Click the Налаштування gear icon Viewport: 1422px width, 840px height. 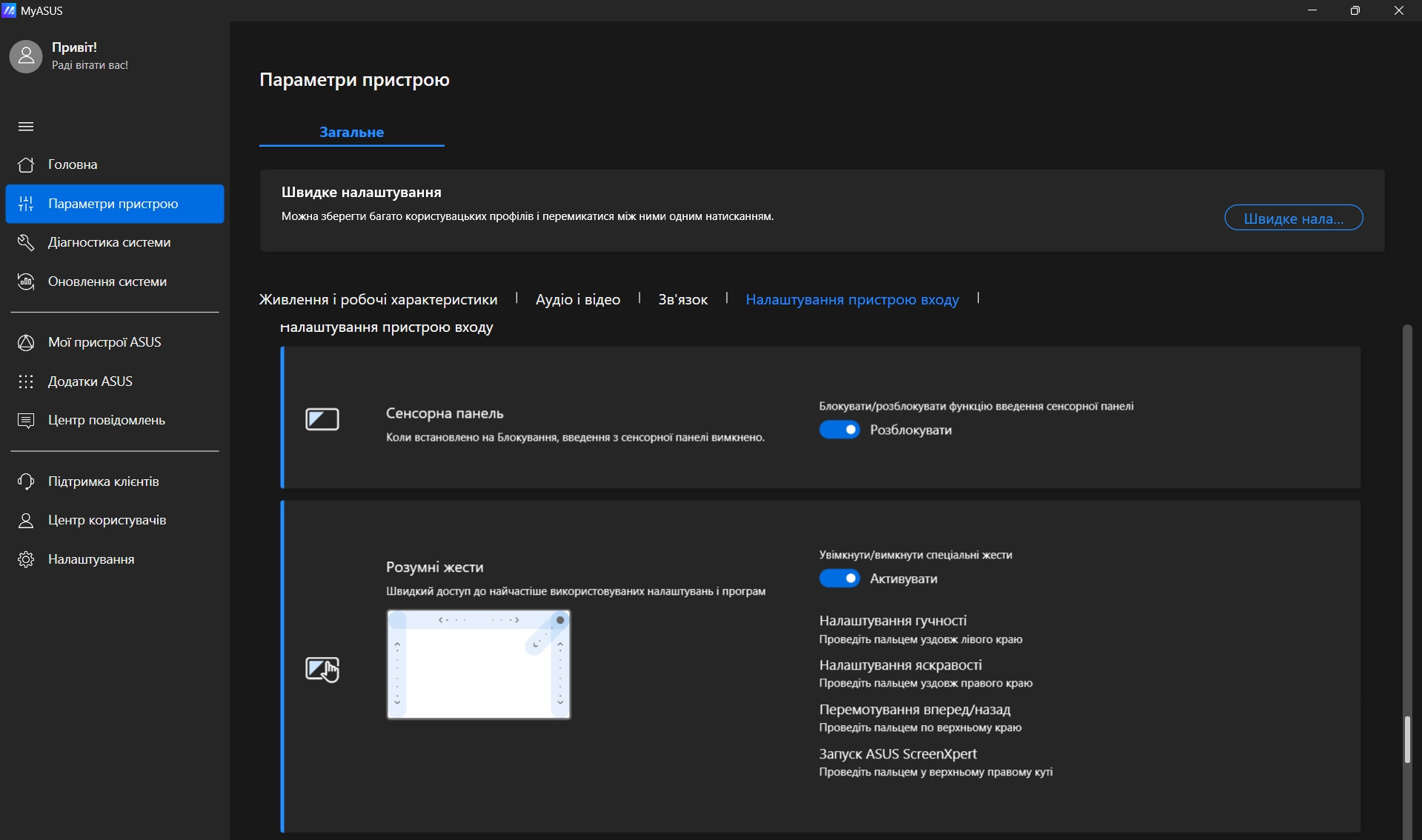26,559
